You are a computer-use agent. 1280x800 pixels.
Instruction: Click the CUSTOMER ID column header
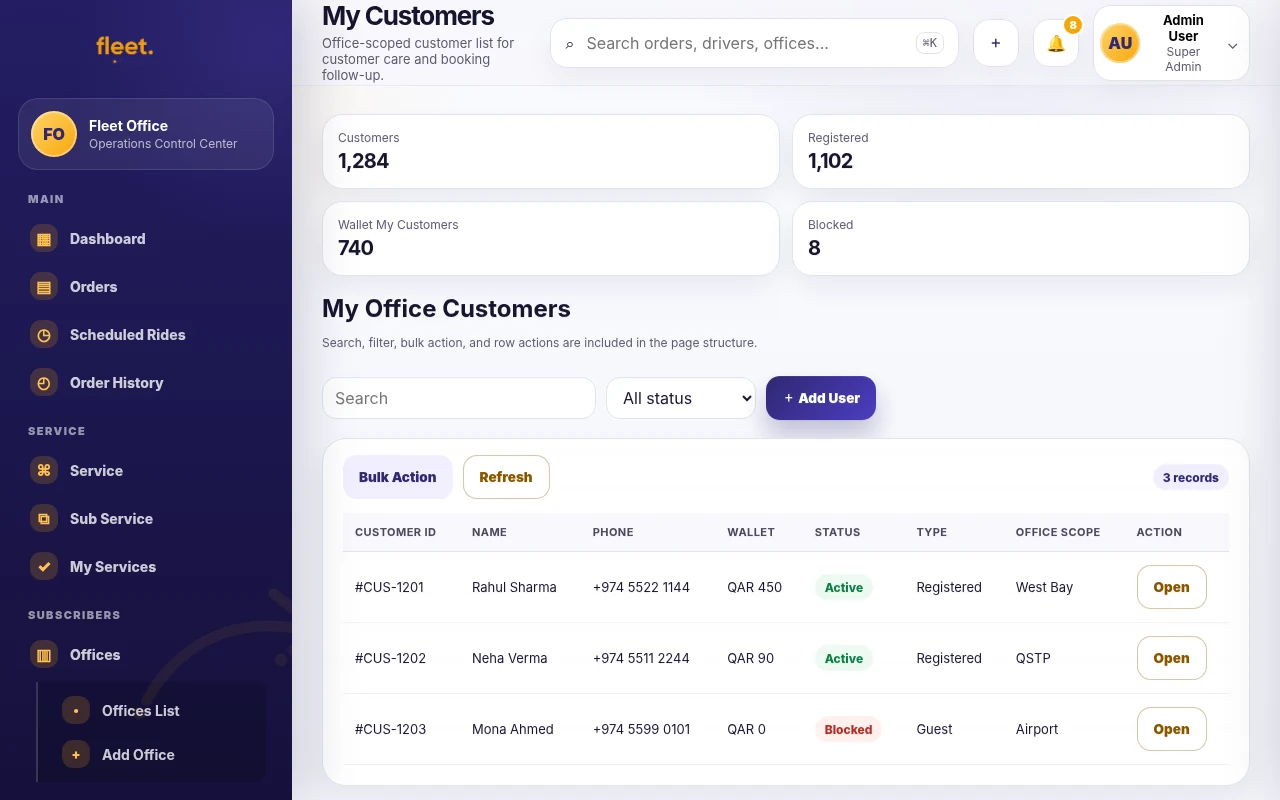(x=395, y=532)
